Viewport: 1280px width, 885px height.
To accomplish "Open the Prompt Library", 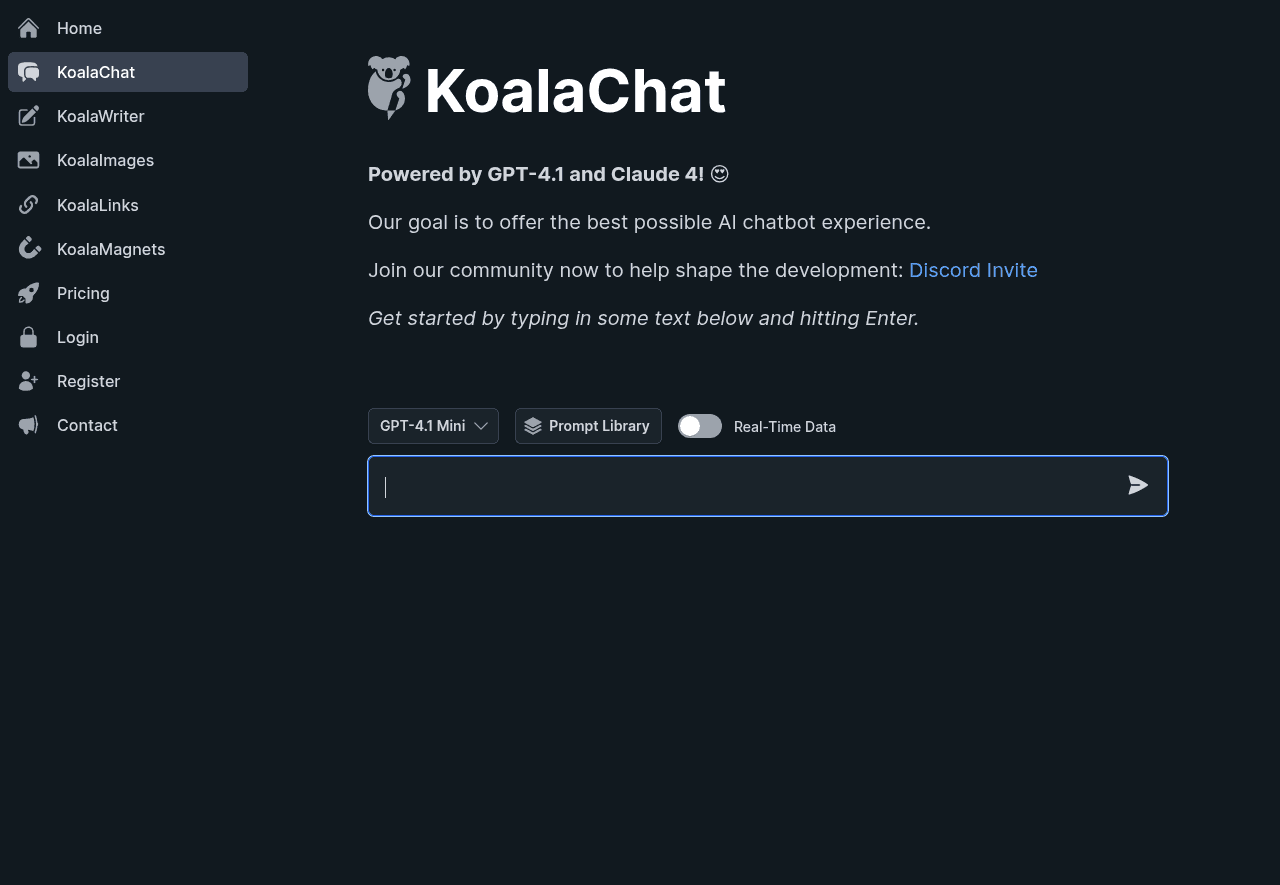I will (x=588, y=425).
